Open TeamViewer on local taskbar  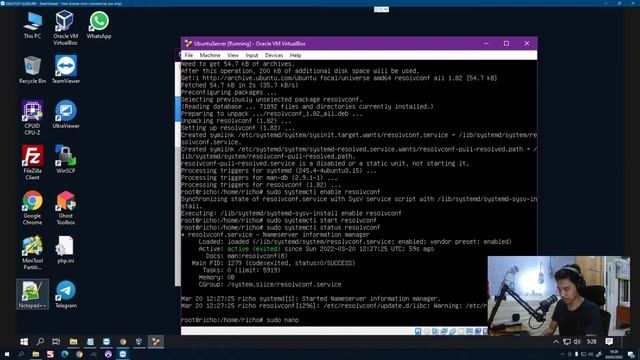pyautogui.click(x=122, y=354)
